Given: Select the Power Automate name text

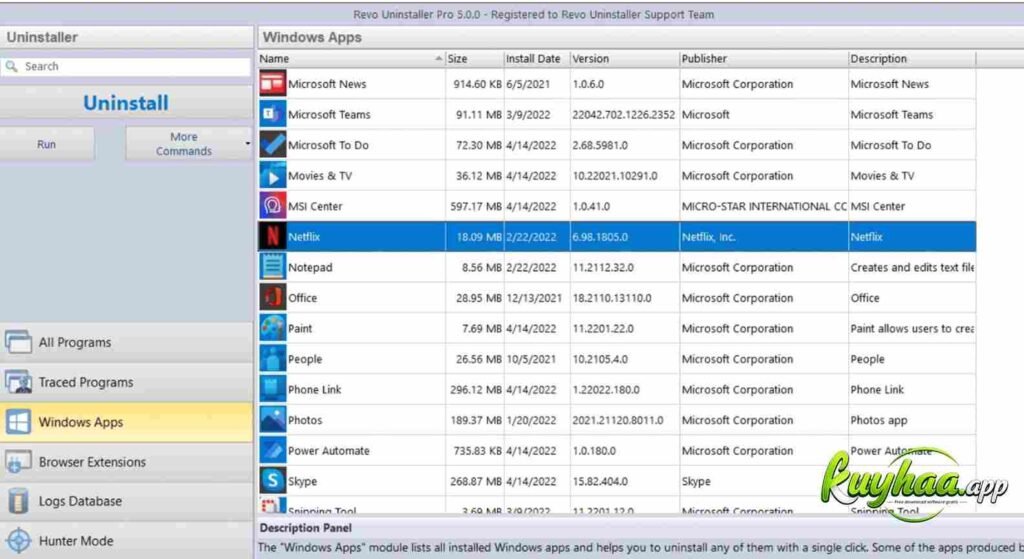Looking at the screenshot, I should click(328, 451).
